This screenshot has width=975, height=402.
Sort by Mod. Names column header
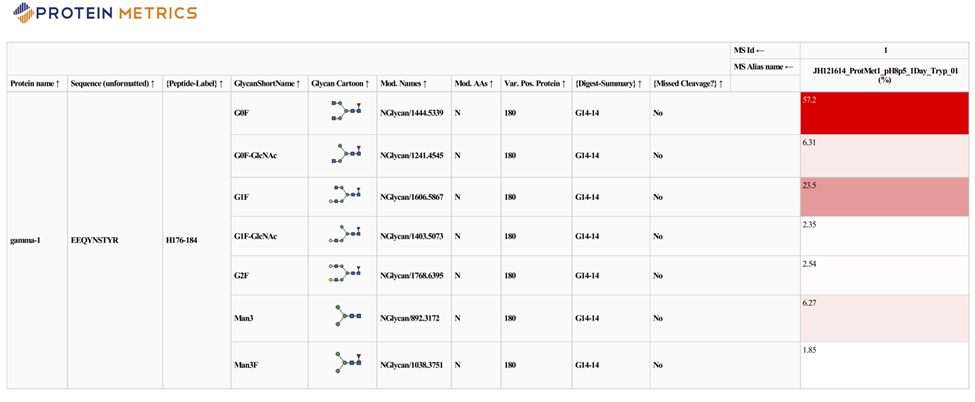click(404, 83)
